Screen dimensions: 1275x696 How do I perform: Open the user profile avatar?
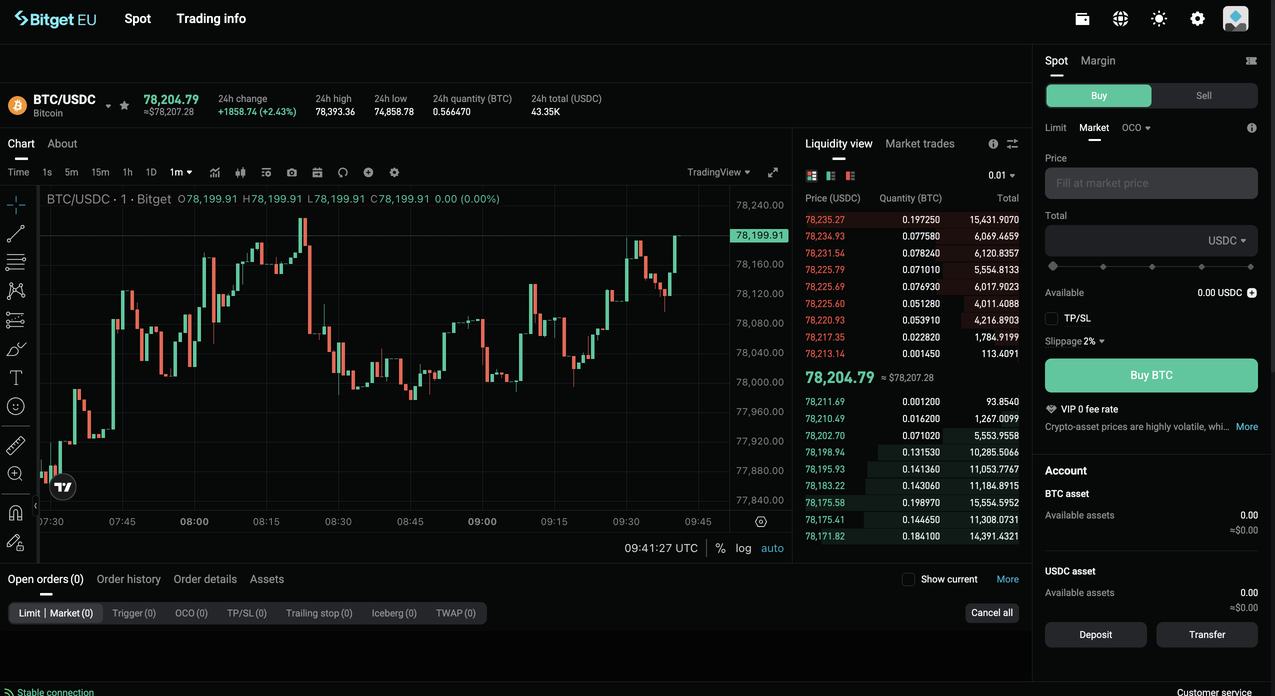(x=1236, y=19)
